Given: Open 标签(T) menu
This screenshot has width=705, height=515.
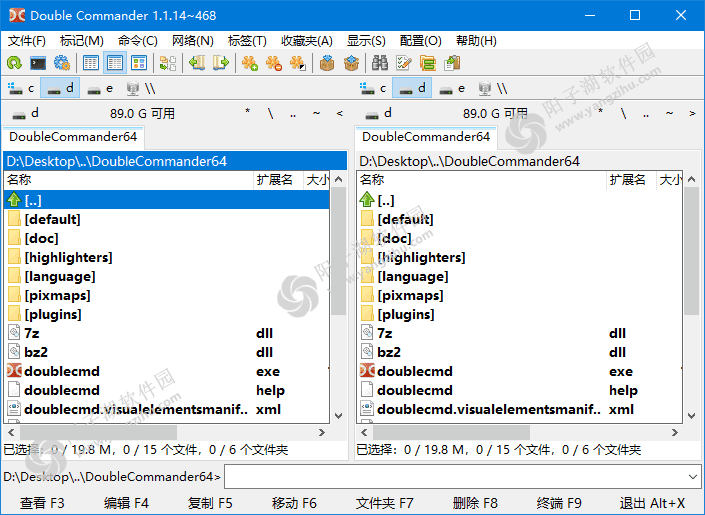Looking at the screenshot, I should (x=247, y=41).
